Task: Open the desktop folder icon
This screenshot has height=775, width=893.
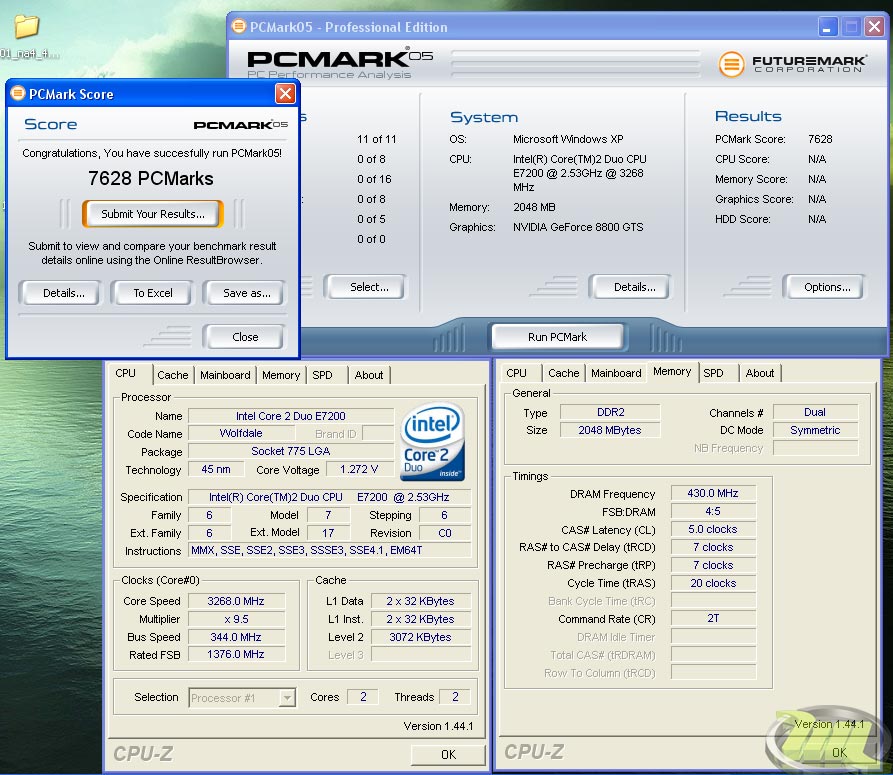Action: [26, 26]
